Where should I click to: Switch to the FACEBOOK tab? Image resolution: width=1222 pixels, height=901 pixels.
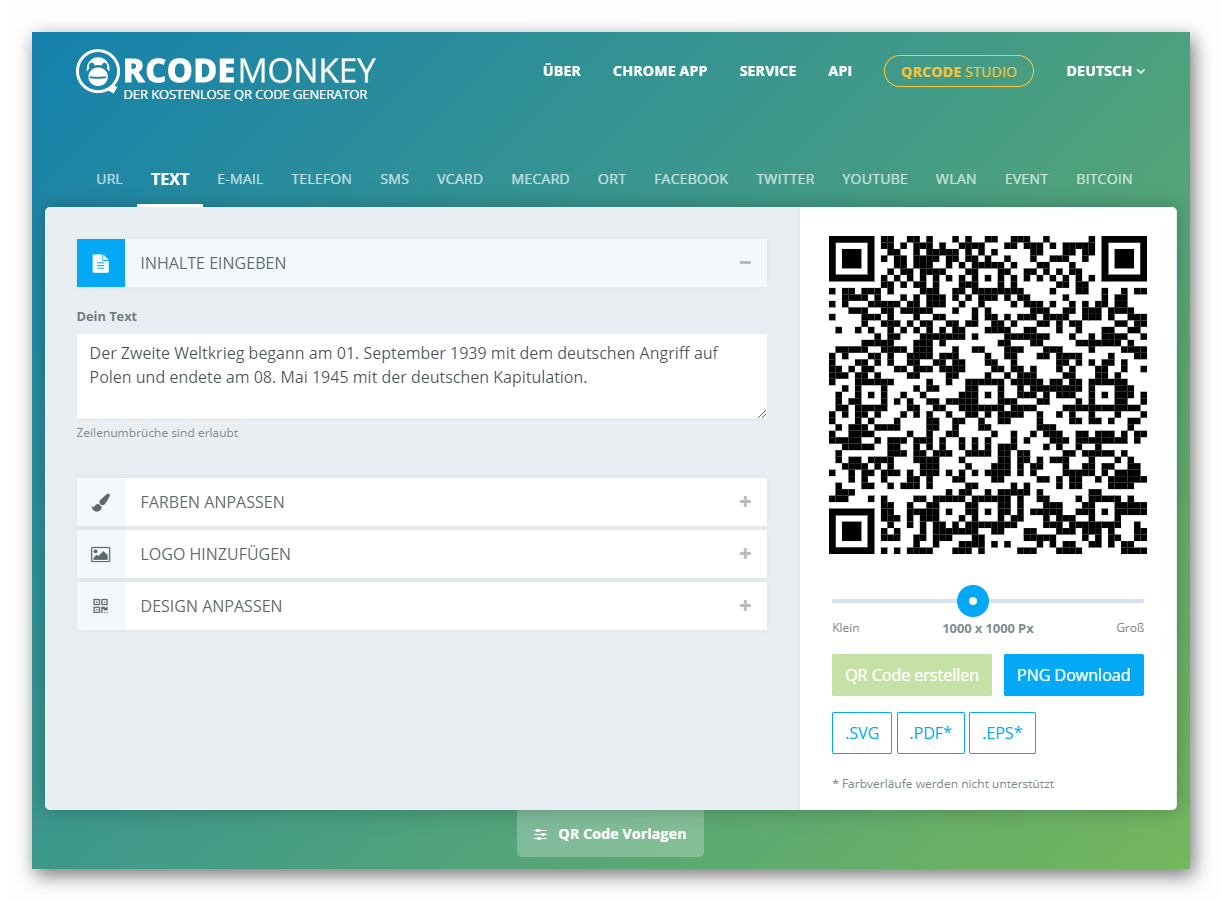[x=691, y=179]
